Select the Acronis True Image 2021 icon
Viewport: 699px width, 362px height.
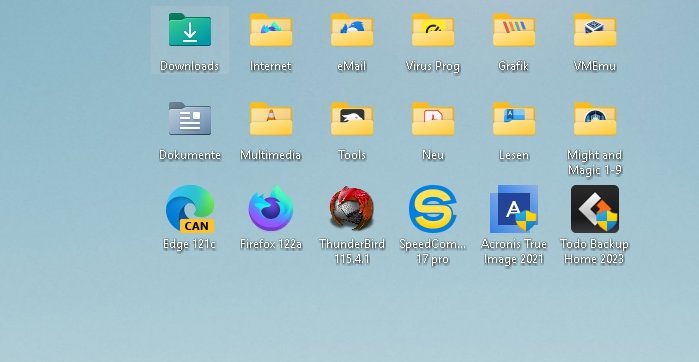[x=514, y=209]
